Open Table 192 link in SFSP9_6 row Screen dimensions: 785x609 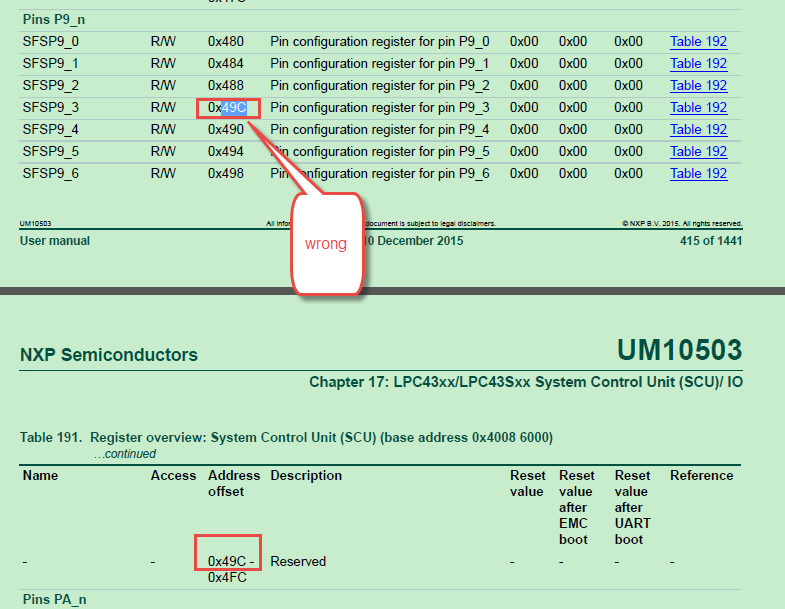click(x=698, y=174)
